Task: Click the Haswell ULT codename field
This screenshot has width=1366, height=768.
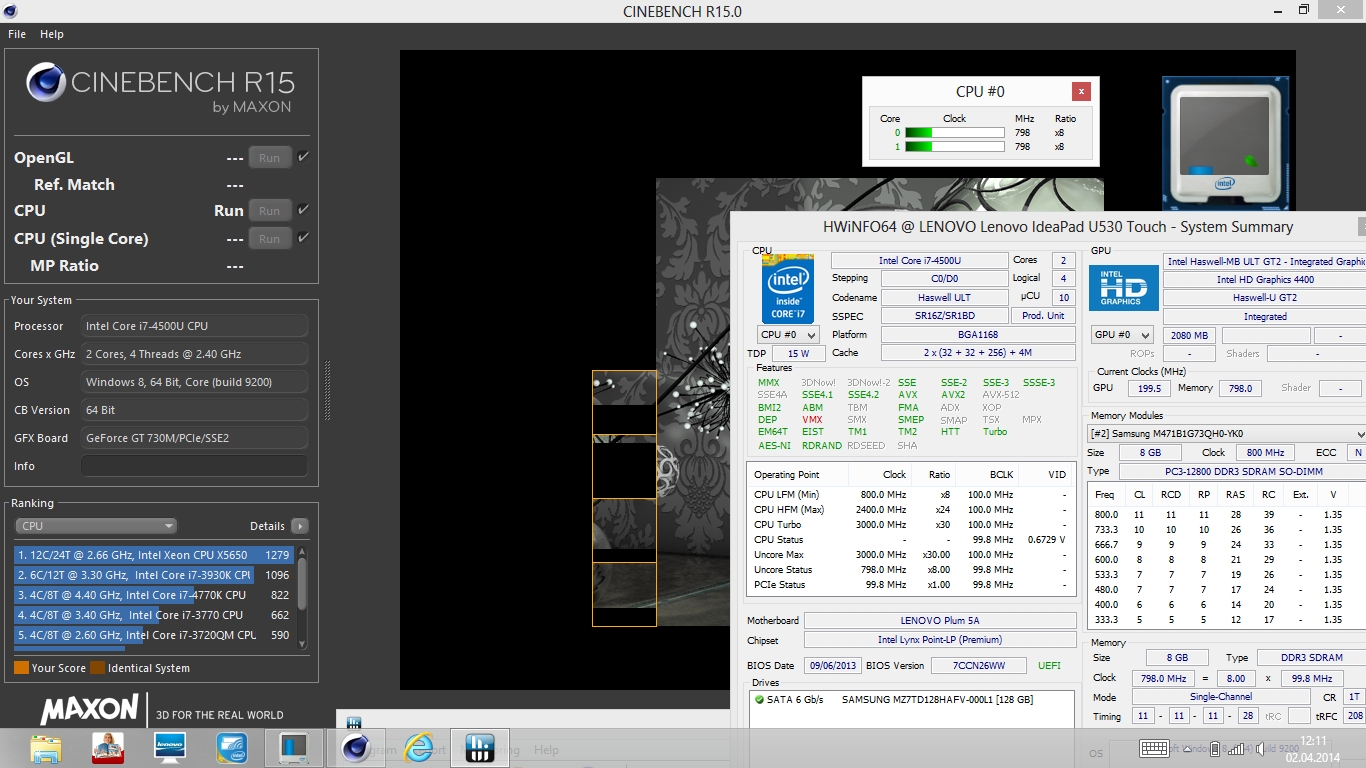Action: tap(943, 298)
